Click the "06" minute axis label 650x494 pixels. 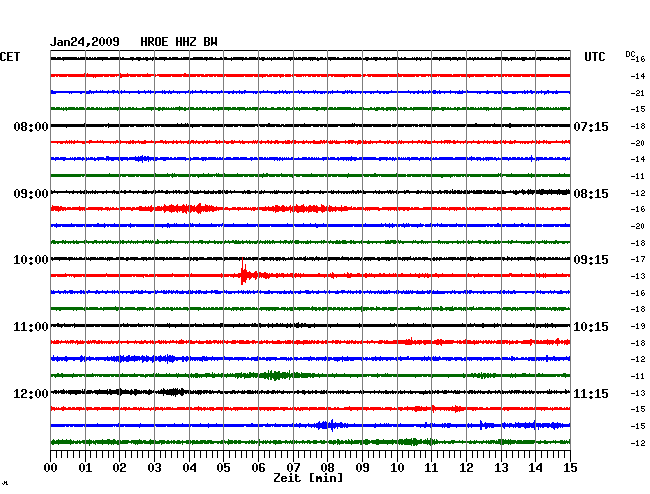coord(258,468)
